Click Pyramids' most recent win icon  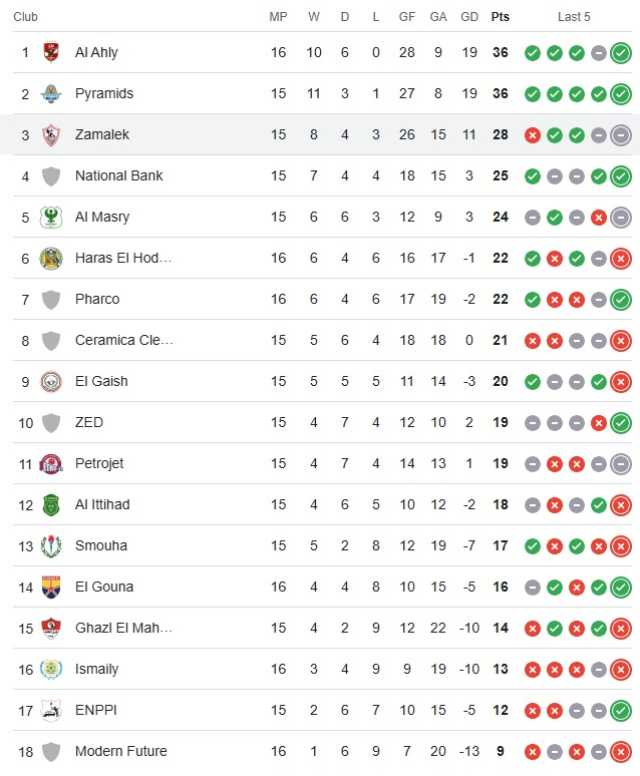pyautogui.click(x=621, y=94)
